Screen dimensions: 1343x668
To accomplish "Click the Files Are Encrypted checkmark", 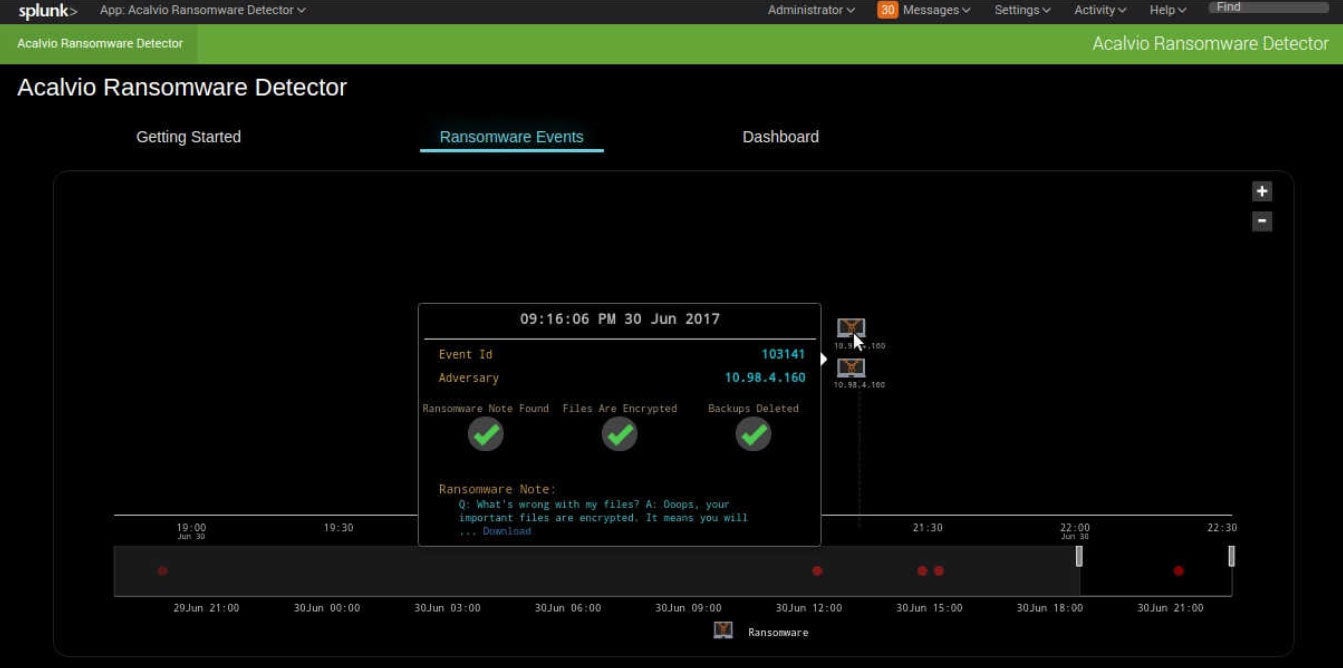I will tap(619, 434).
